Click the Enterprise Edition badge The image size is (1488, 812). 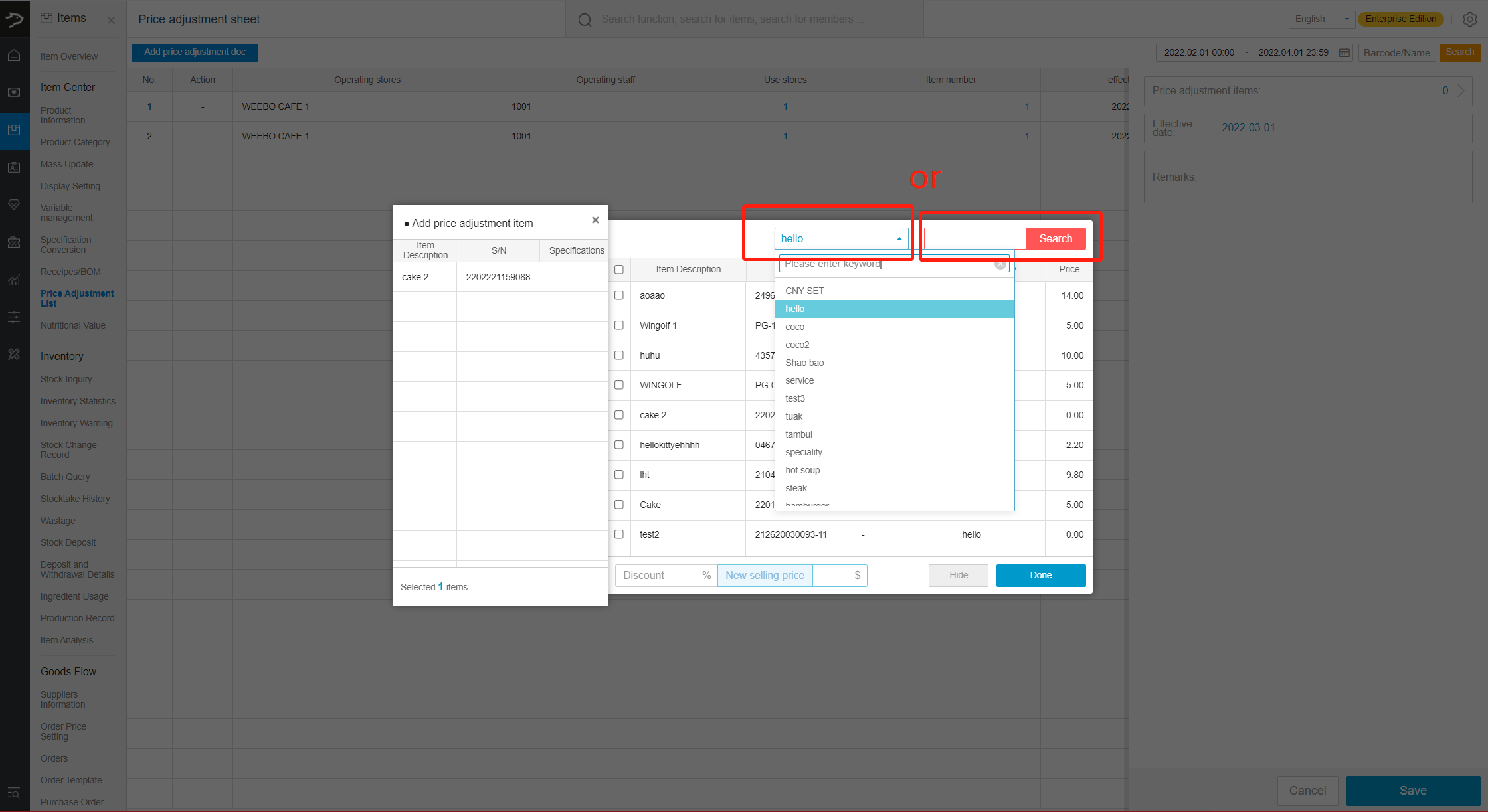(x=1401, y=19)
